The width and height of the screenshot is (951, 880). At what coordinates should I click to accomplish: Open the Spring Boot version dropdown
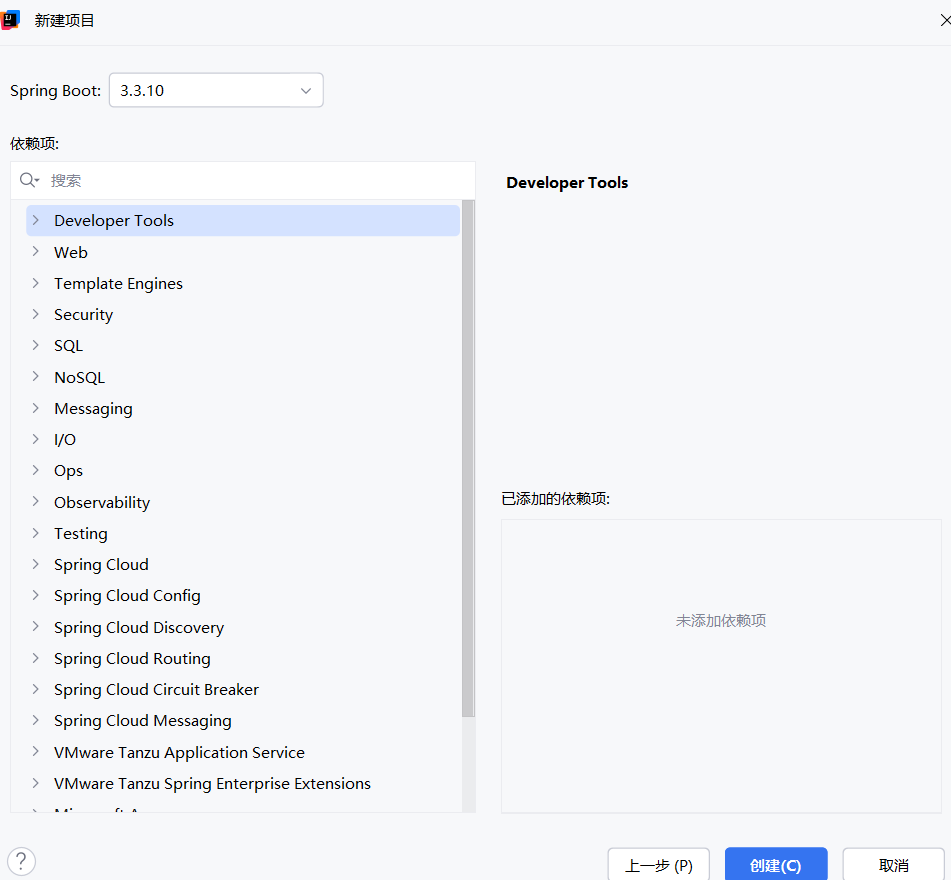pyautogui.click(x=216, y=90)
